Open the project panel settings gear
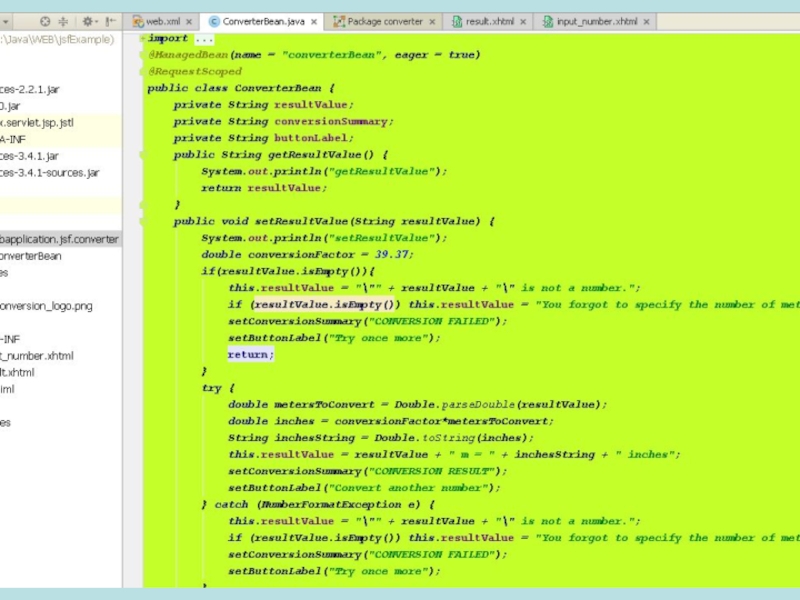Image resolution: width=800 pixels, height=600 pixels. pos(87,21)
